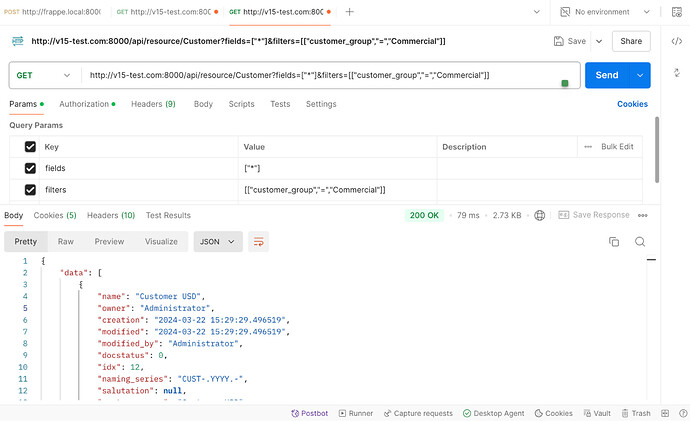
Task: Click the Share button
Action: (x=631, y=41)
